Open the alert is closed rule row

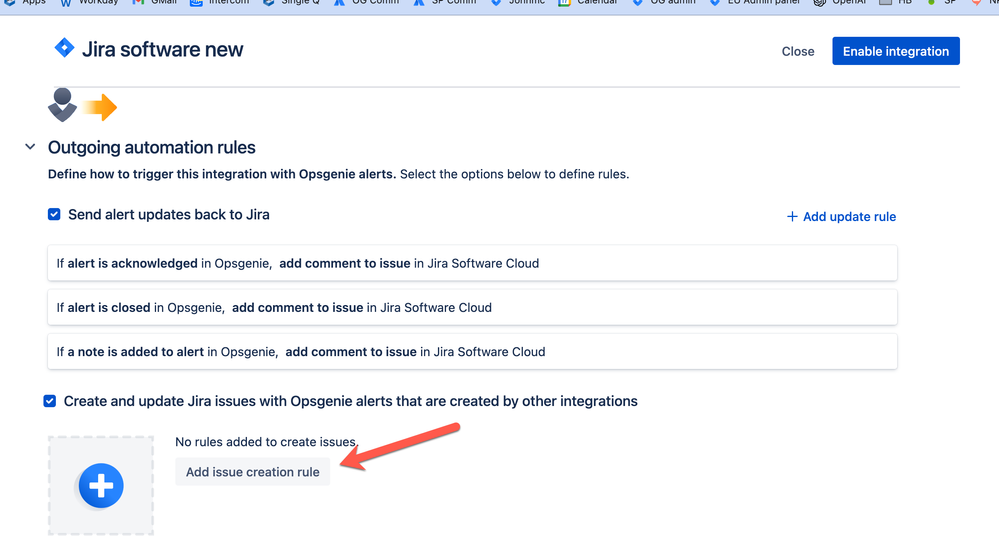coord(472,308)
